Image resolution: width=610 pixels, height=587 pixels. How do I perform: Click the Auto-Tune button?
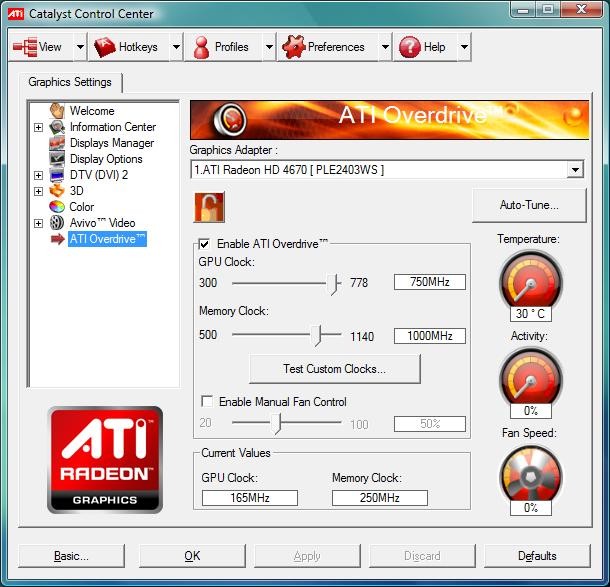click(529, 205)
